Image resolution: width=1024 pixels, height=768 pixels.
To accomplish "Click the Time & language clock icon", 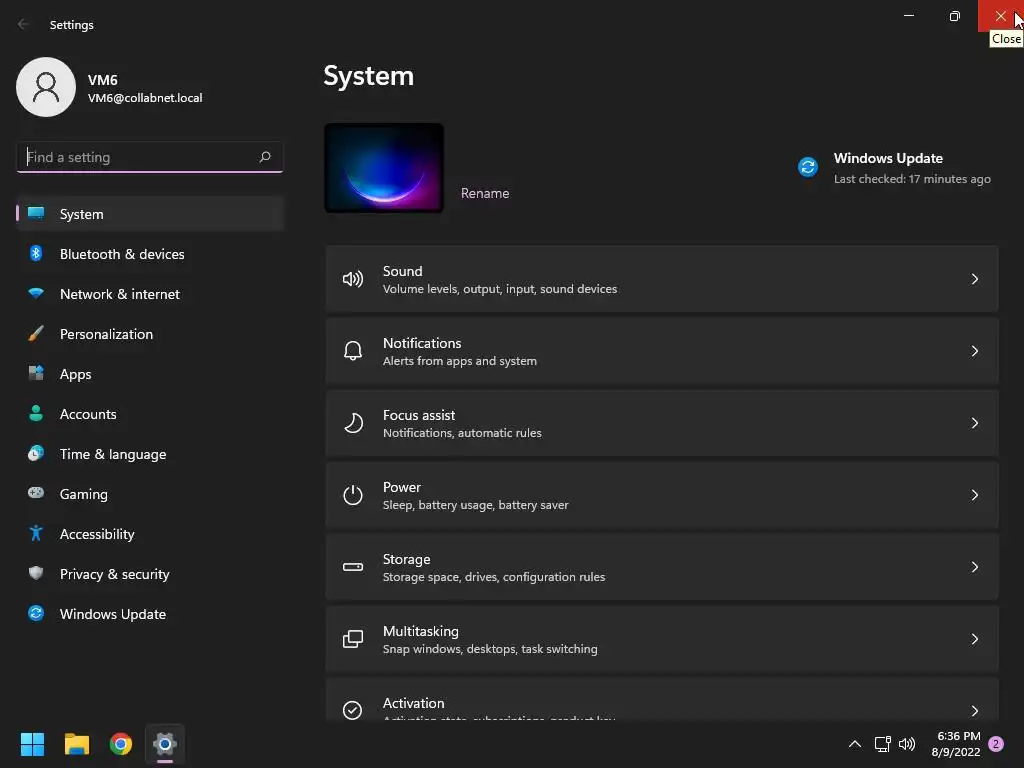I will coord(36,453).
